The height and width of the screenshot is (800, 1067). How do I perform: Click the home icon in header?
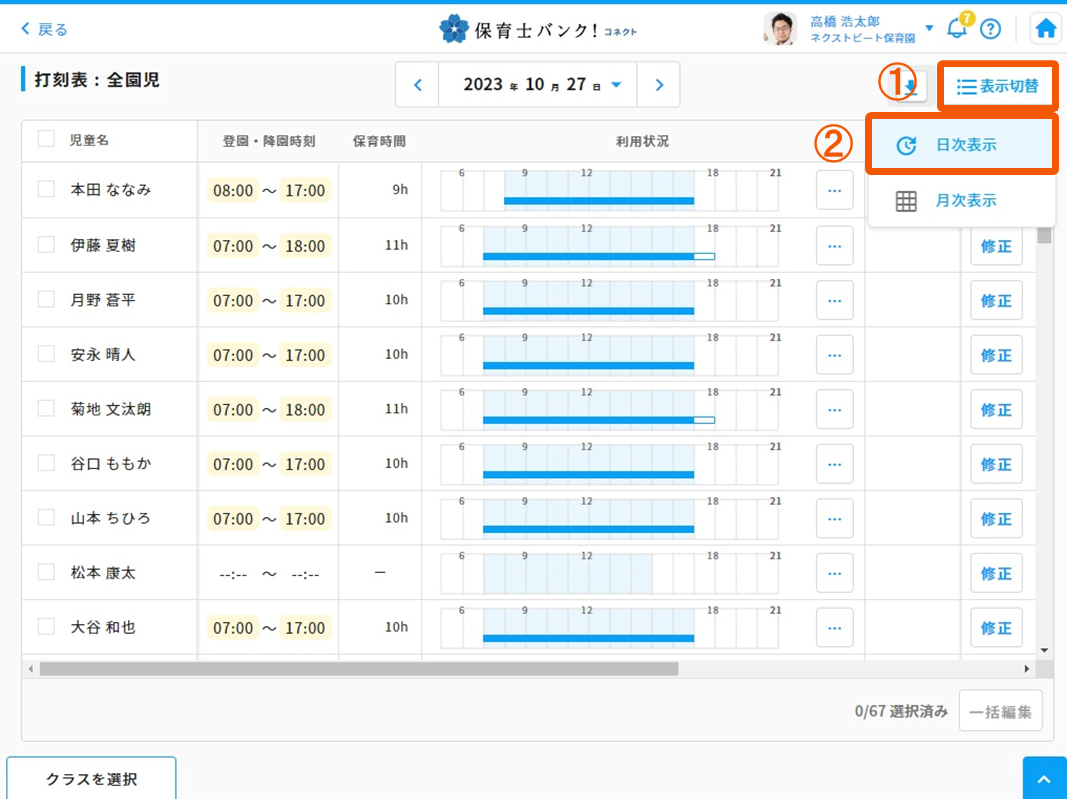[1046, 28]
